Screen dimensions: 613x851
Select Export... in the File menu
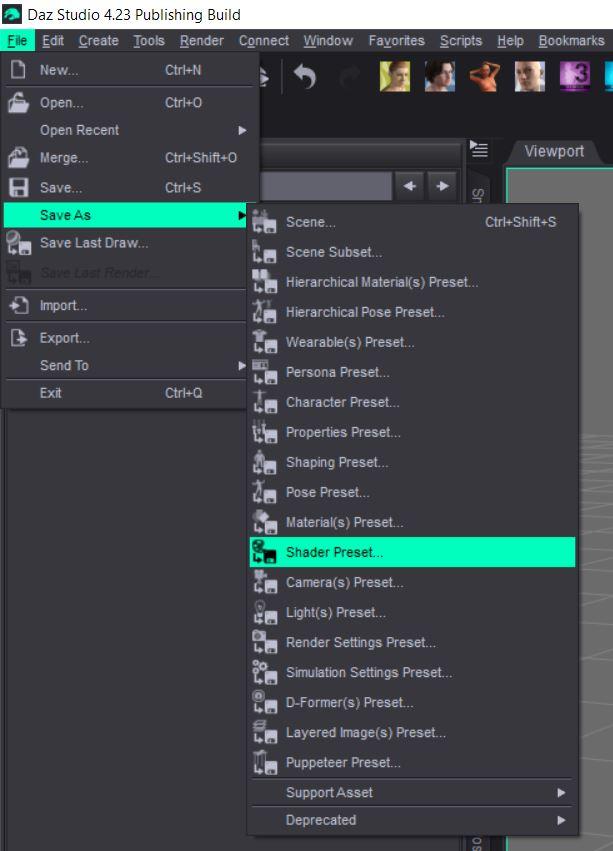click(x=64, y=338)
